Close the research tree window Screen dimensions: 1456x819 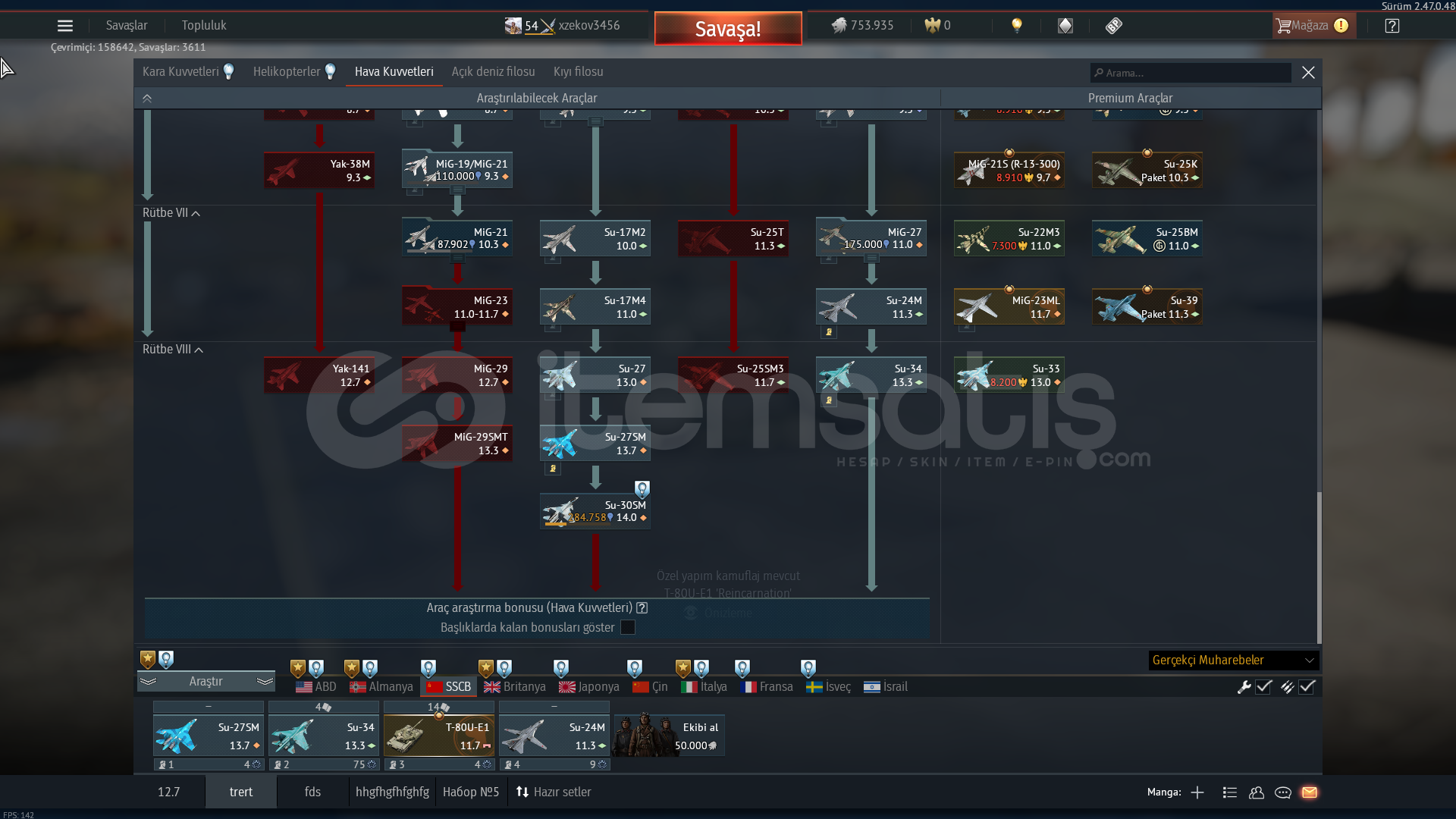pos(1308,72)
